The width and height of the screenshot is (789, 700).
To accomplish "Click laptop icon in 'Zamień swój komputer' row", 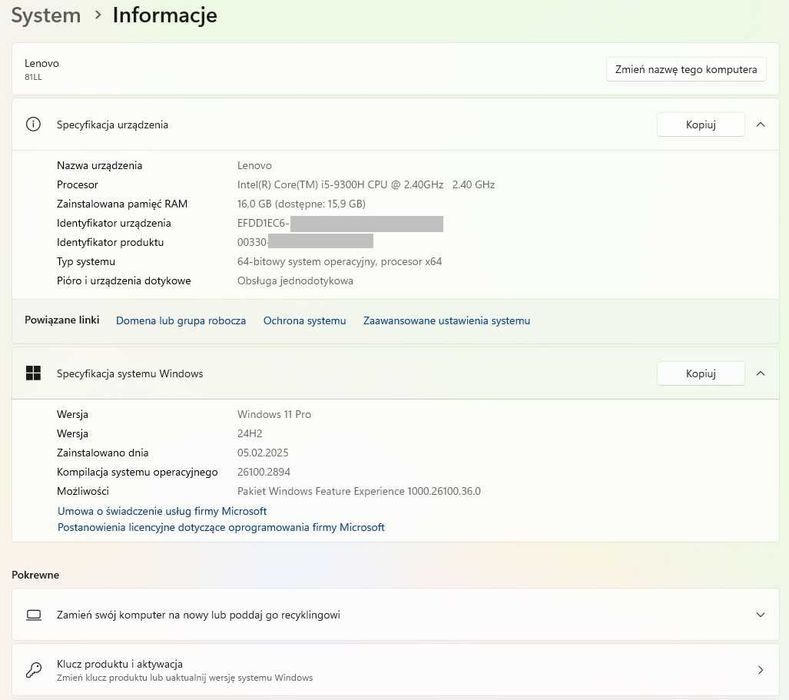I will tap(34, 615).
